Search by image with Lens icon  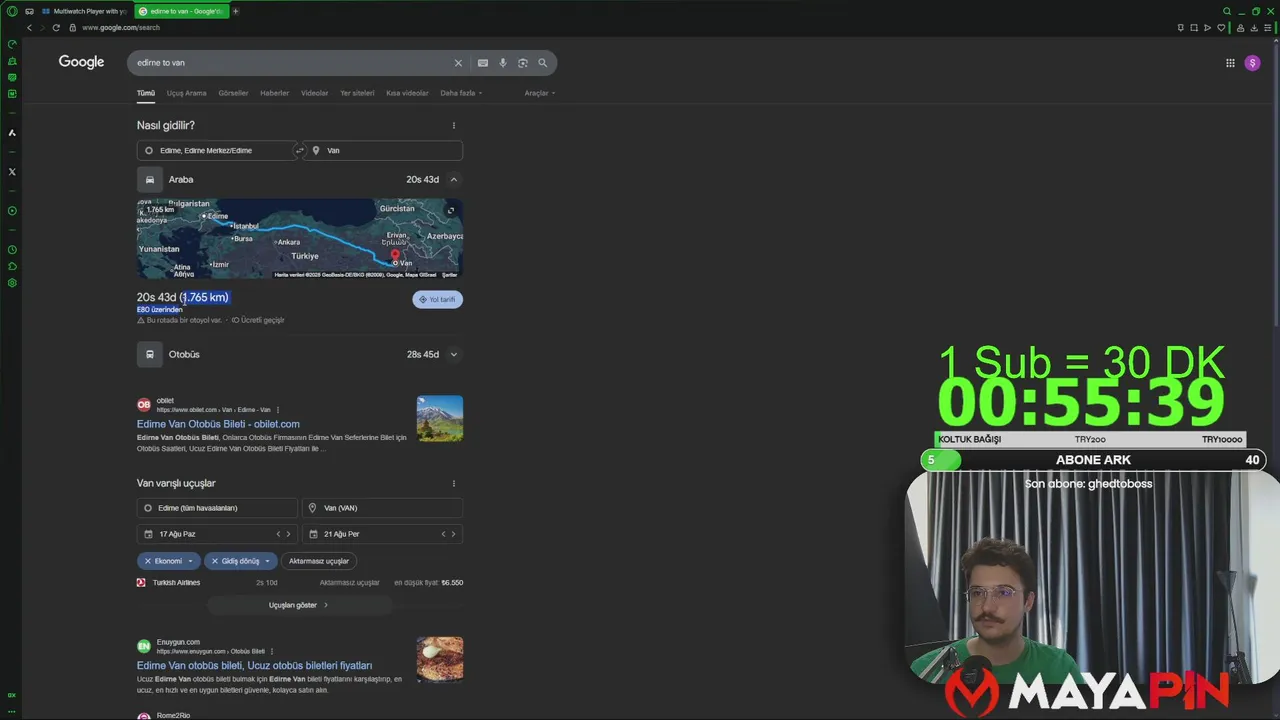coord(522,63)
